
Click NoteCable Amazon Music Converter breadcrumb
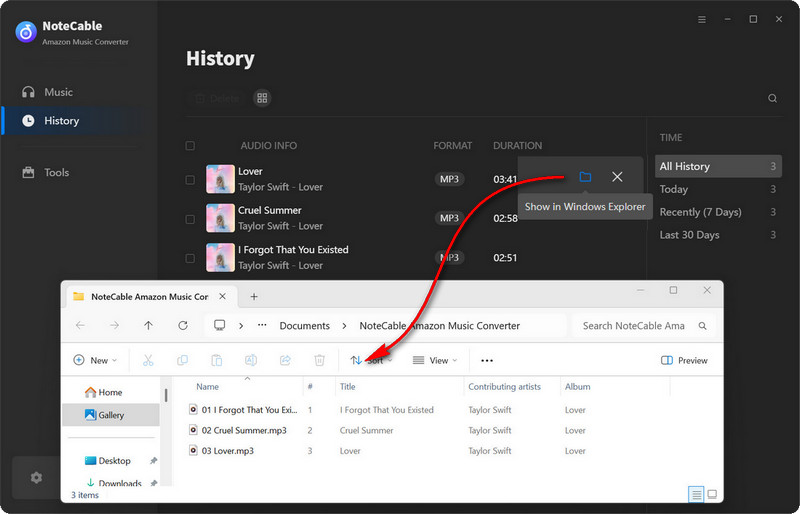pos(440,326)
